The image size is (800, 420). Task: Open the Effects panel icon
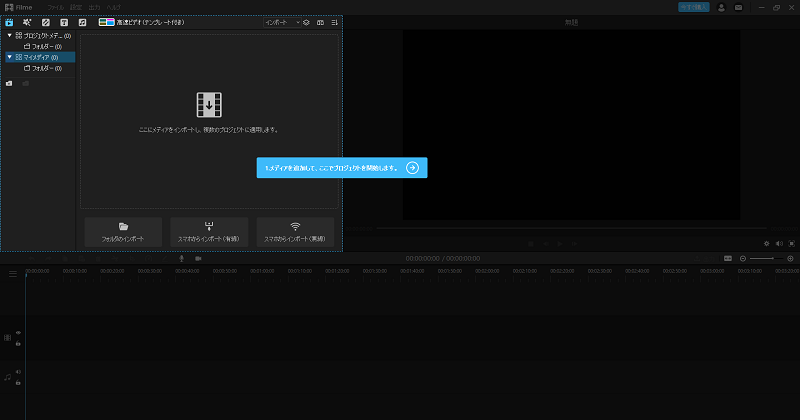(27, 22)
